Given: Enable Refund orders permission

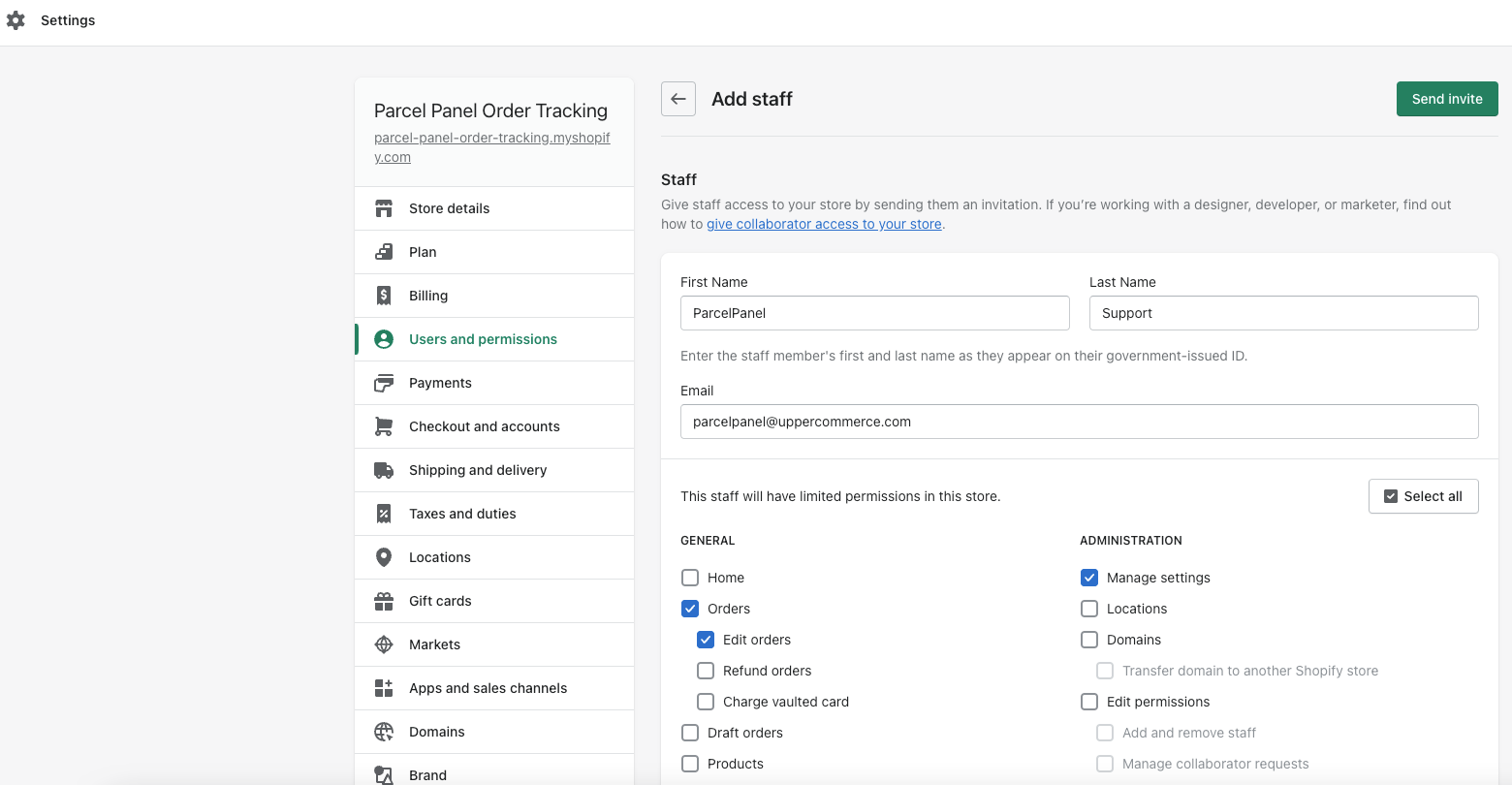Looking at the screenshot, I should point(706,671).
